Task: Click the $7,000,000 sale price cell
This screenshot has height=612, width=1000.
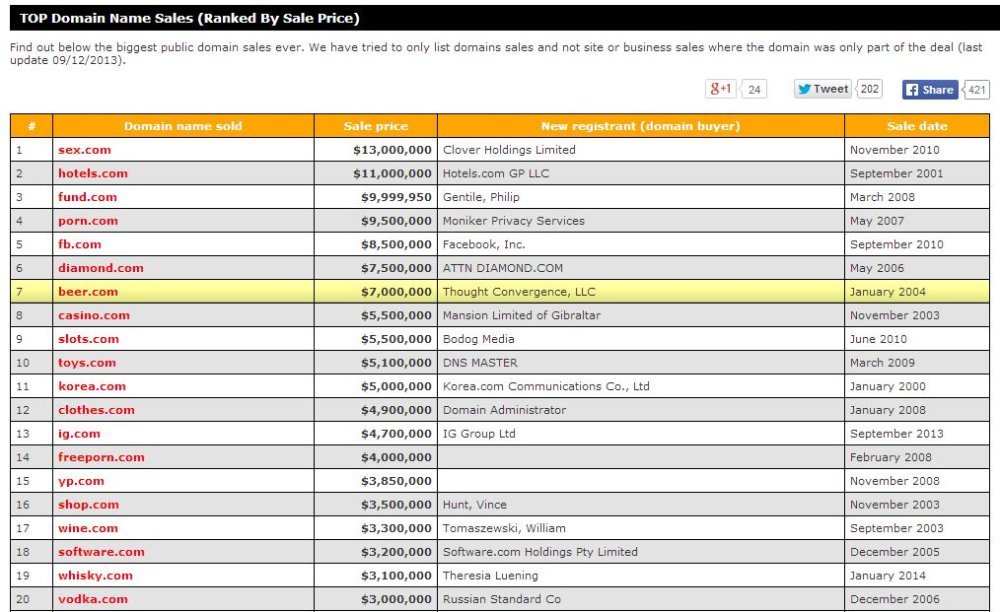Action: [376, 291]
